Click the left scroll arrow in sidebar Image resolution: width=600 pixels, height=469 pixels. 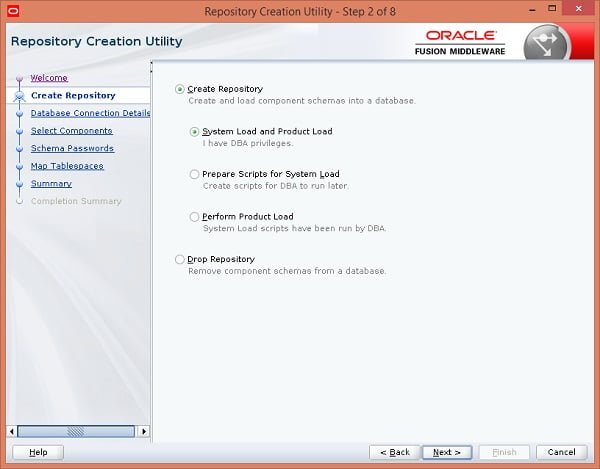(11, 432)
